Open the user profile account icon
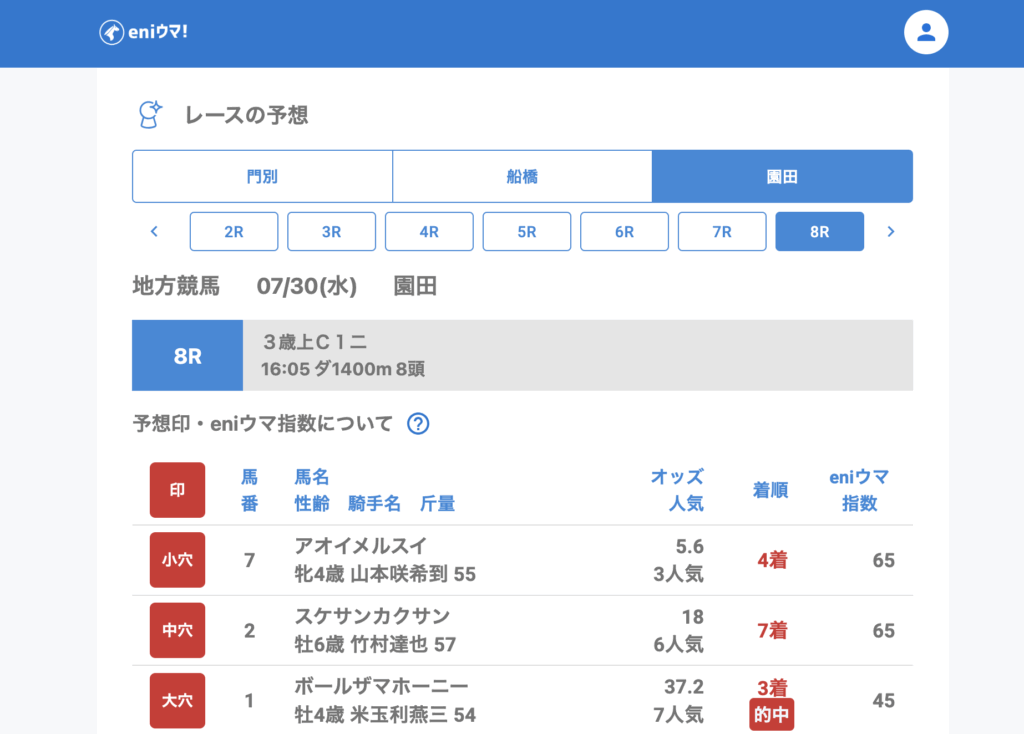The width and height of the screenshot is (1024, 734). pos(925,32)
